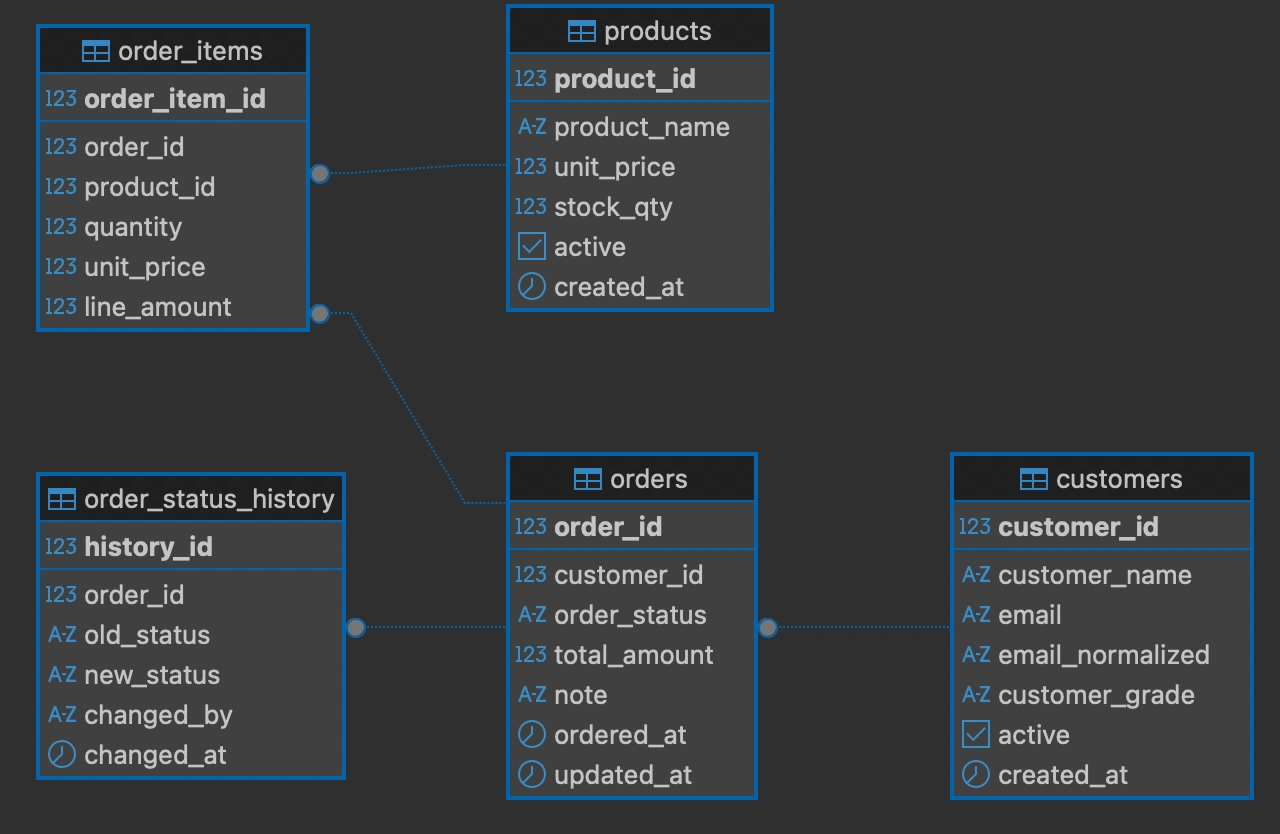This screenshot has height=834, width=1280.
Task: Click the boolean checkbox icon beside customers active
Action: tap(975, 734)
